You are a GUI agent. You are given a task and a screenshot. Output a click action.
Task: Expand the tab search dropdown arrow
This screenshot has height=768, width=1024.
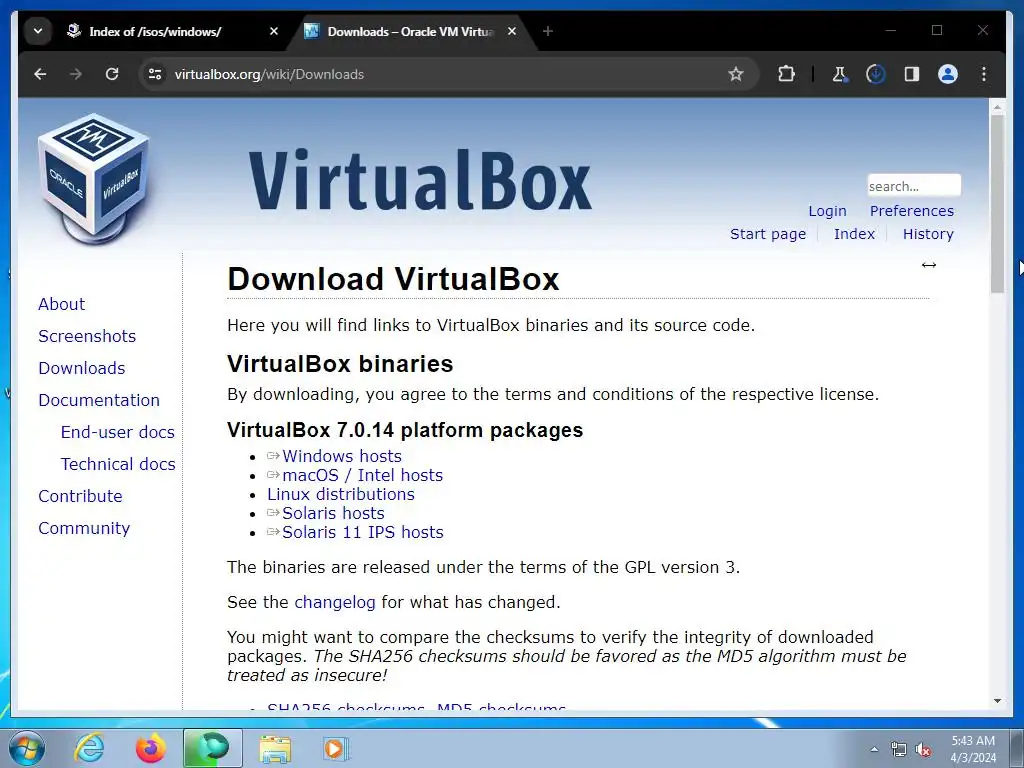click(x=38, y=31)
